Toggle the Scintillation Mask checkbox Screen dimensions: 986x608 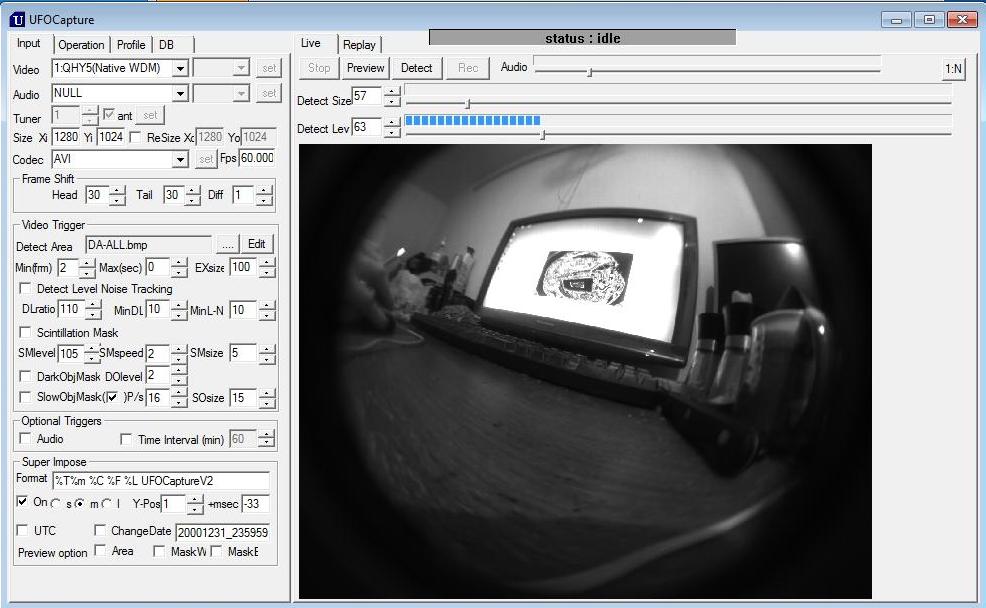(26, 332)
